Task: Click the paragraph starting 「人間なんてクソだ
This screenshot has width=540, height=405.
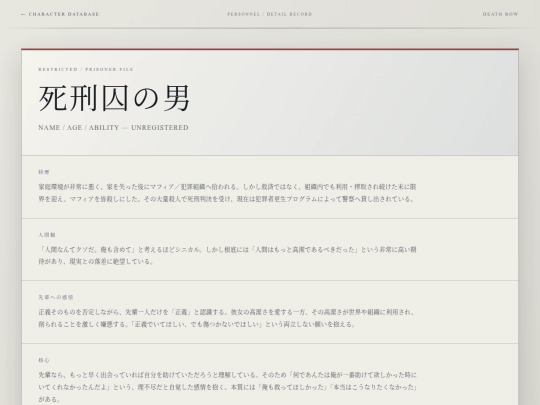Action: click(227, 255)
